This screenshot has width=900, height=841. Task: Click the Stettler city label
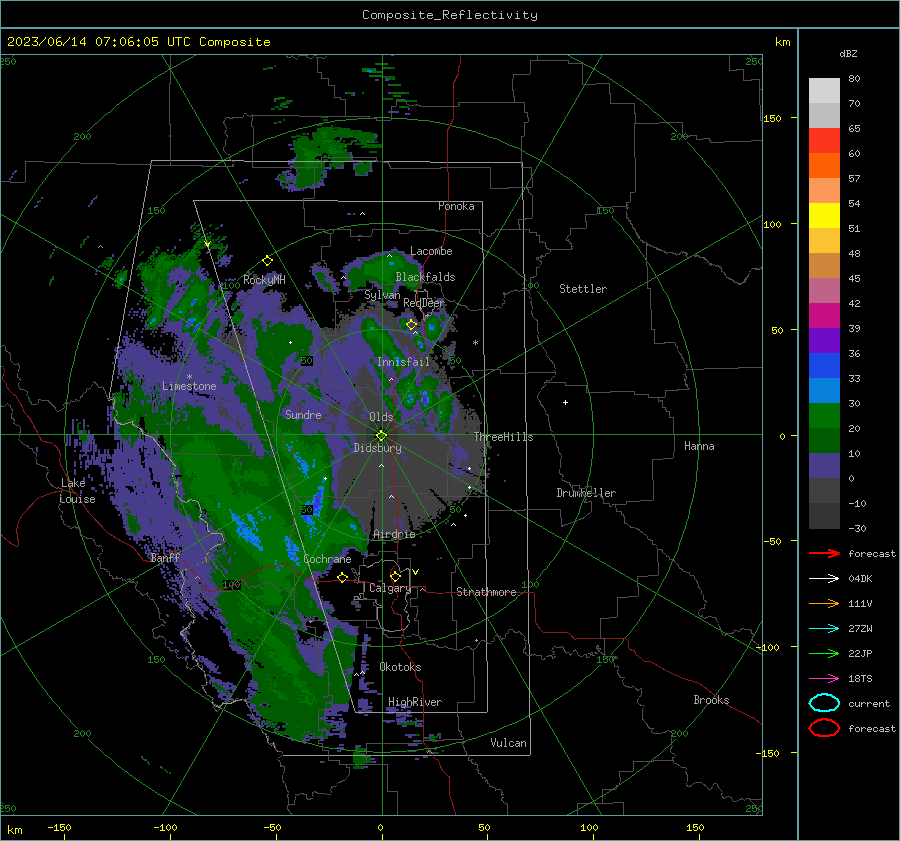click(x=583, y=289)
